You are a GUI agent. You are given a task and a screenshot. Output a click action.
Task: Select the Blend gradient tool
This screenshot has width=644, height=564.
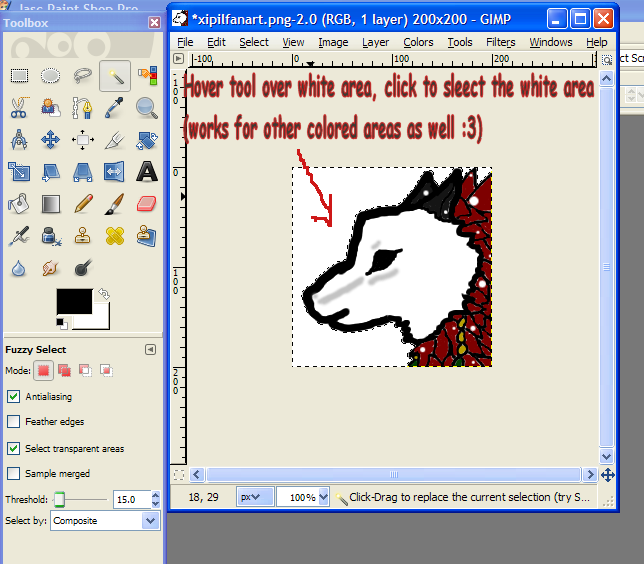[51, 204]
